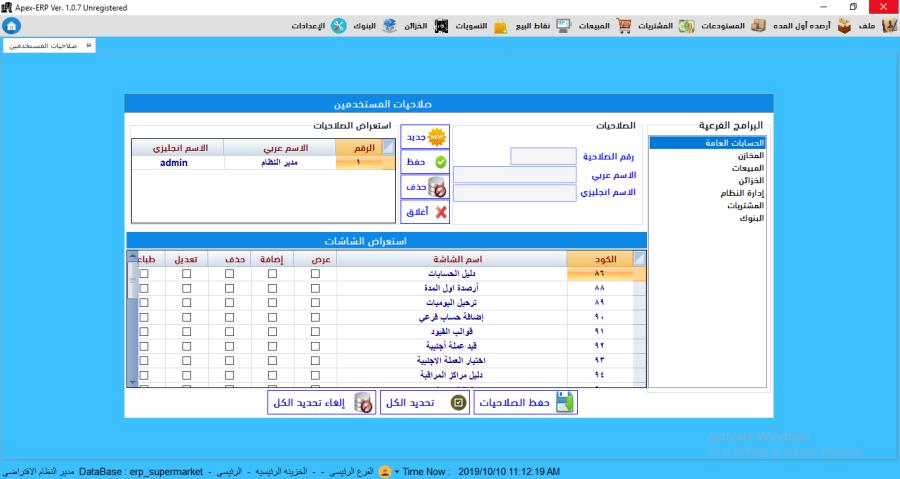Click the تحديد الكل check icon
This screenshot has width=900, height=479.
click(457, 403)
